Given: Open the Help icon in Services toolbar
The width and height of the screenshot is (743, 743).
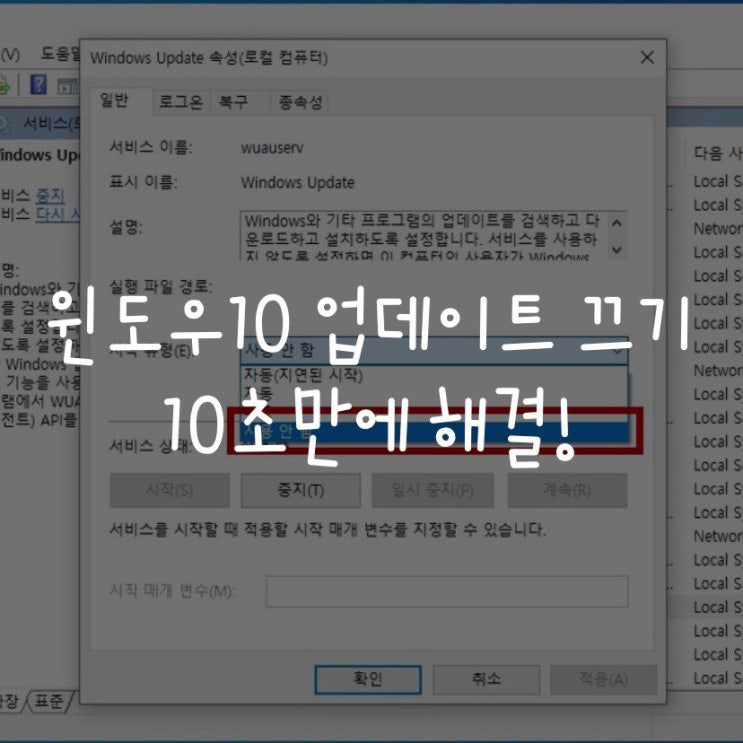Looking at the screenshot, I should coord(38,85).
